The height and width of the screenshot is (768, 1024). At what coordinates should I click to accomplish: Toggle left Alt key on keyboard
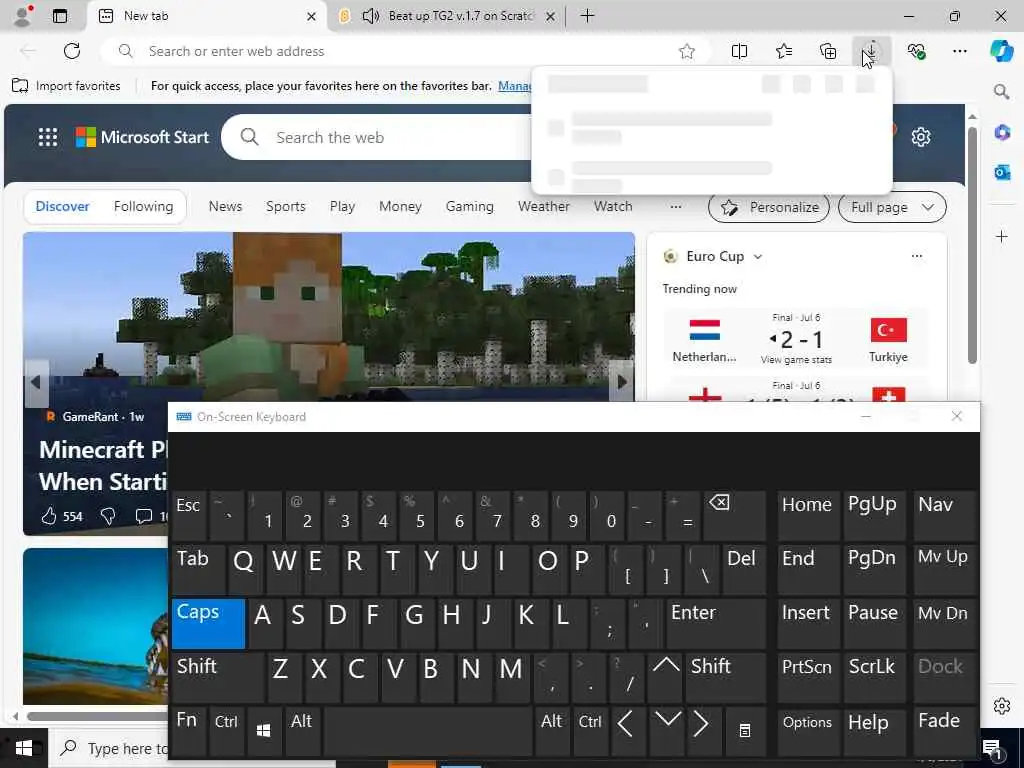pyautogui.click(x=302, y=730)
